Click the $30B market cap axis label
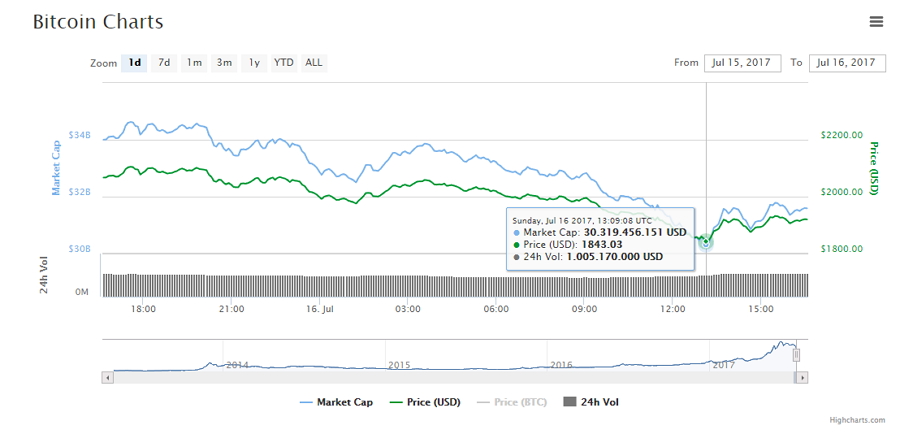The width and height of the screenshot is (900, 434). 80,249
